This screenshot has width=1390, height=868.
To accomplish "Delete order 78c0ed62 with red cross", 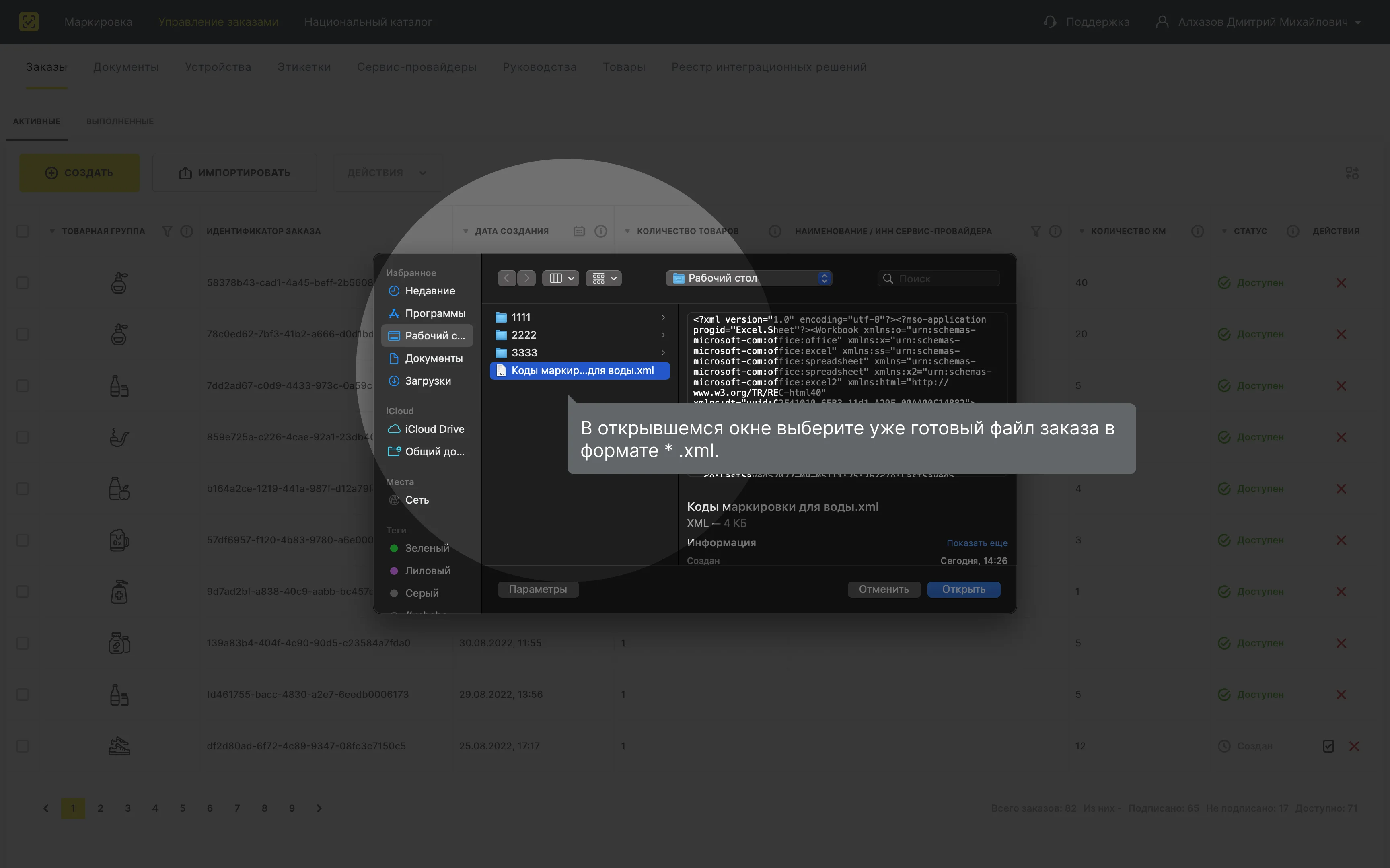I will tap(1341, 334).
